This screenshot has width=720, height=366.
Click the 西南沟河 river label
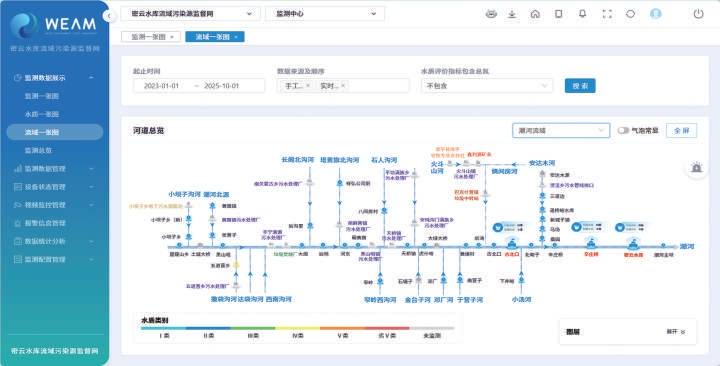[279, 299]
